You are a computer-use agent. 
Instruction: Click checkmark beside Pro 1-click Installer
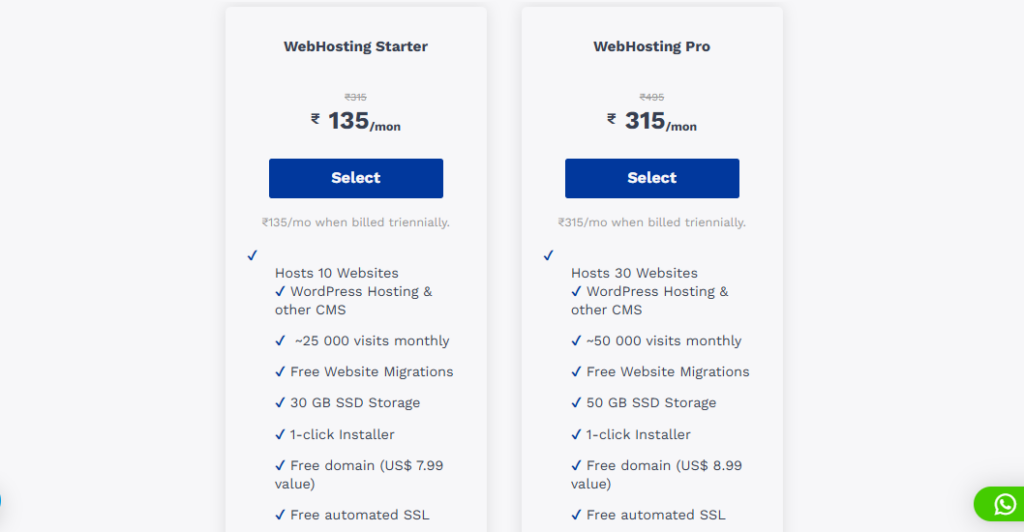(576, 434)
